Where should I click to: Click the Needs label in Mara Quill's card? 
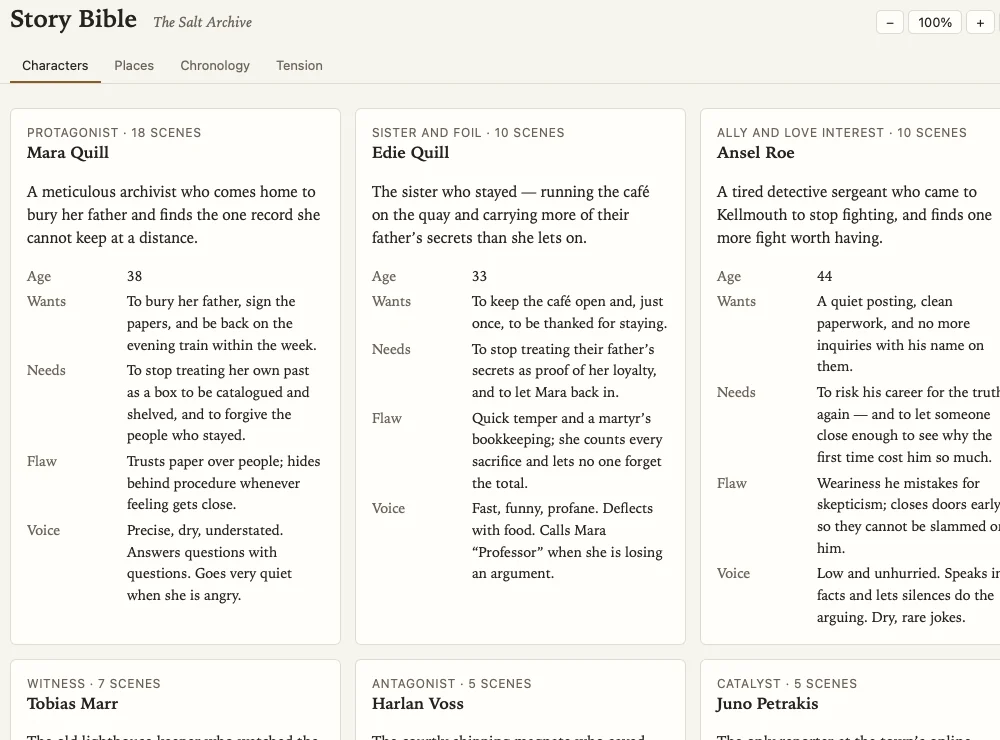[x=46, y=370]
